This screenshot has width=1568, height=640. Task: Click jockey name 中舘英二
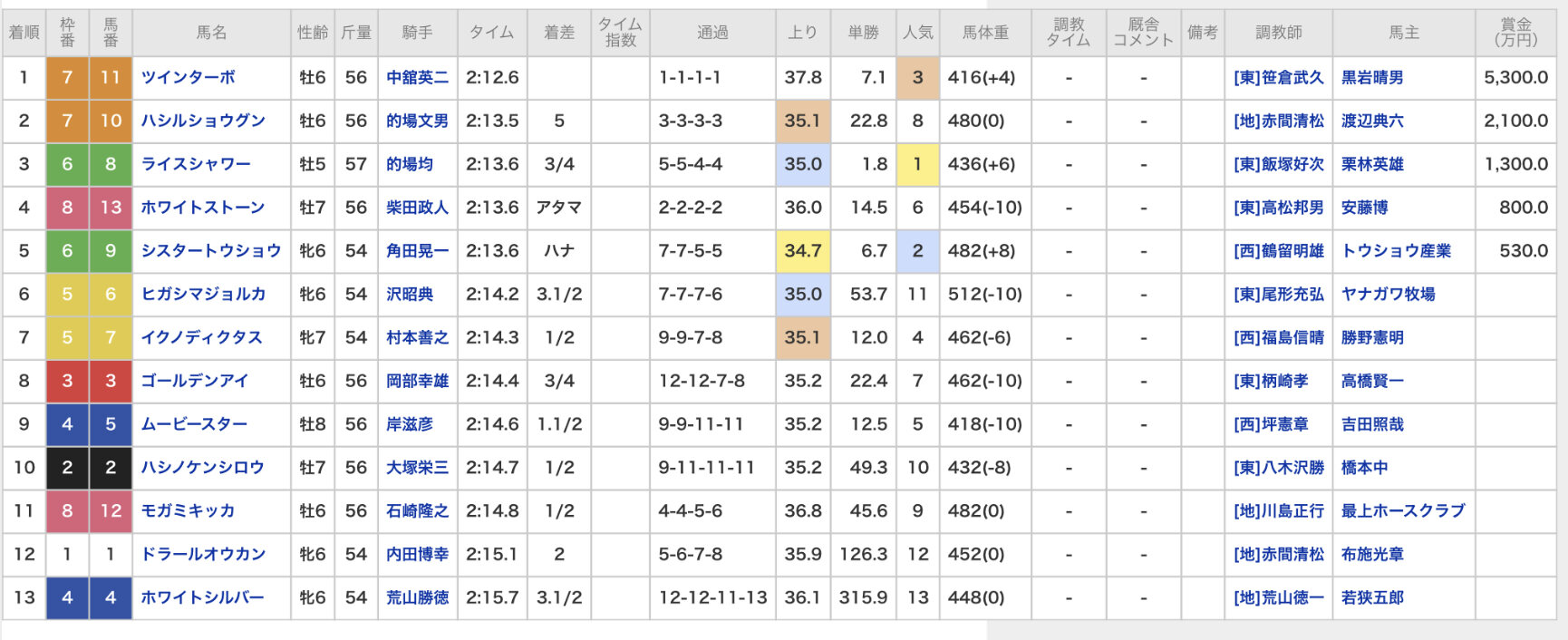(x=417, y=78)
